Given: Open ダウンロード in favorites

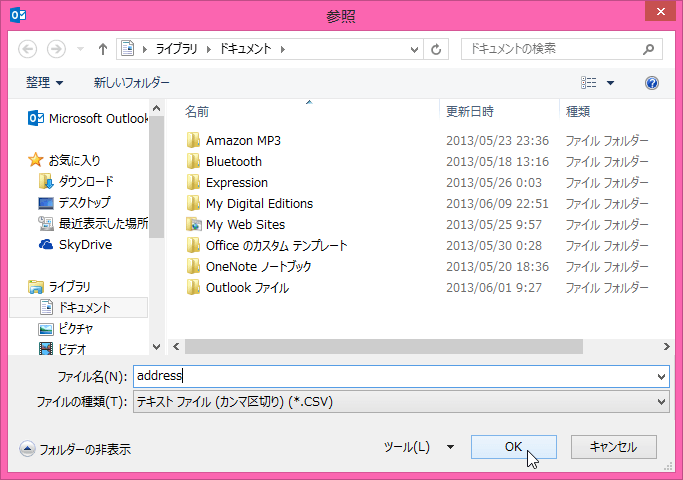Looking at the screenshot, I should tap(76, 181).
